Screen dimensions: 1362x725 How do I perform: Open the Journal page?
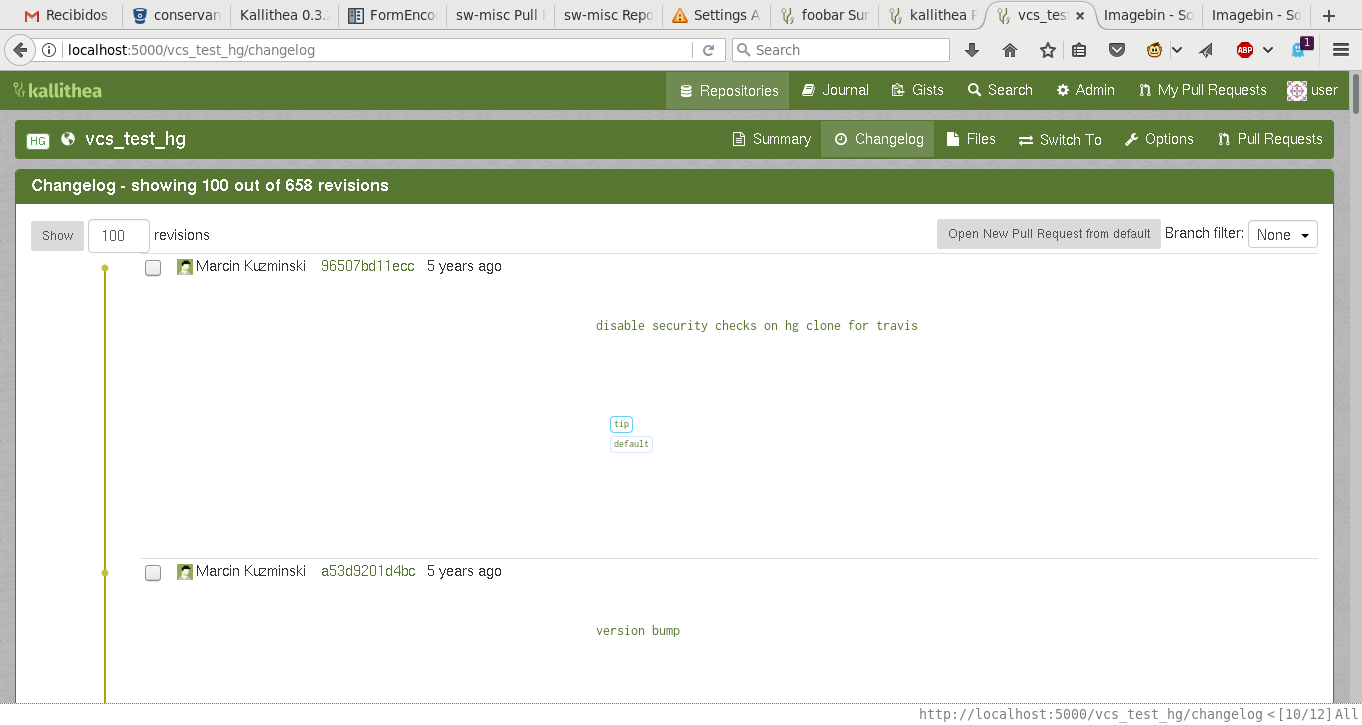coord(835,90)
